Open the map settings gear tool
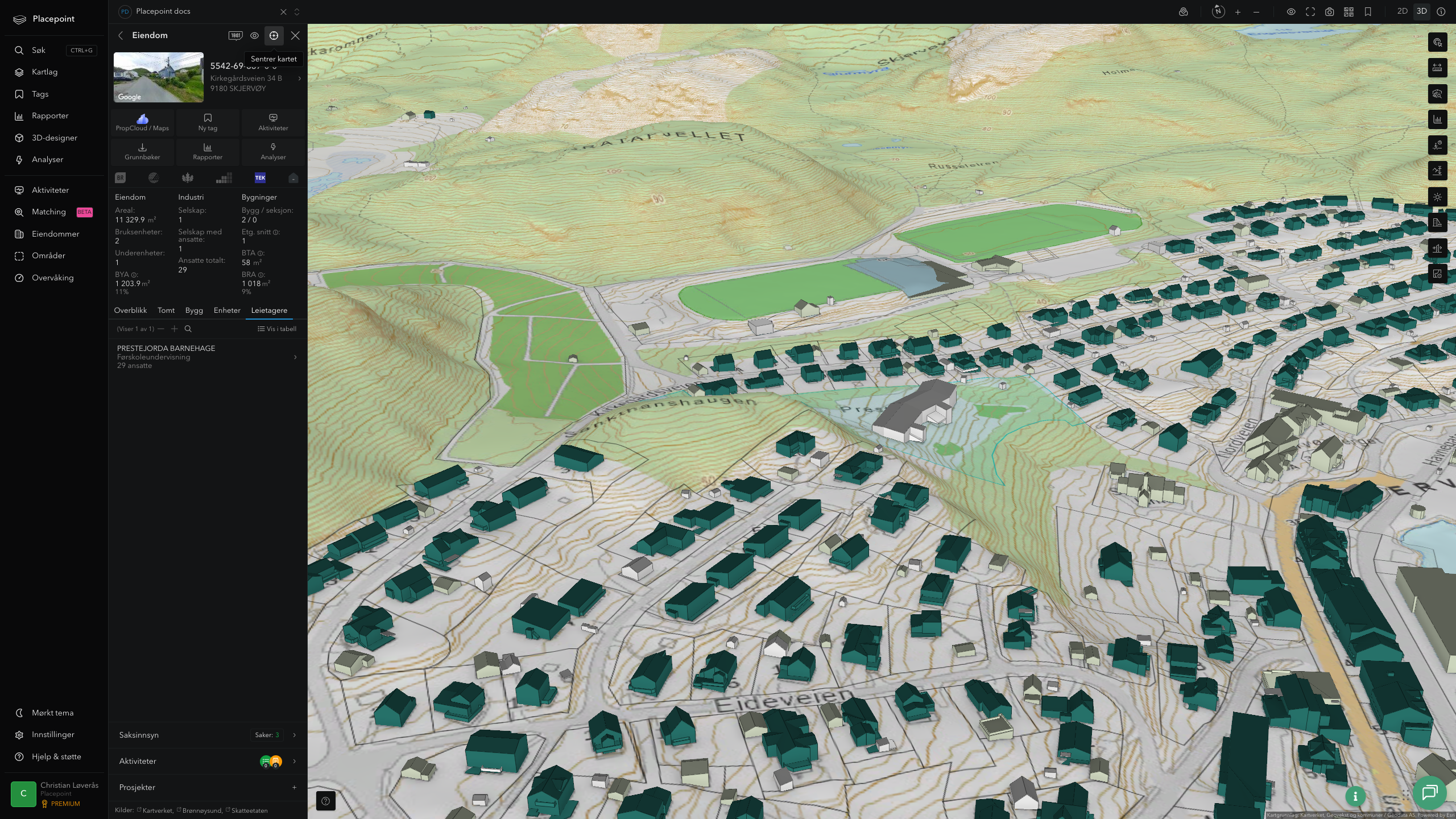The image size is (1456, 819). click(1437, 274)
